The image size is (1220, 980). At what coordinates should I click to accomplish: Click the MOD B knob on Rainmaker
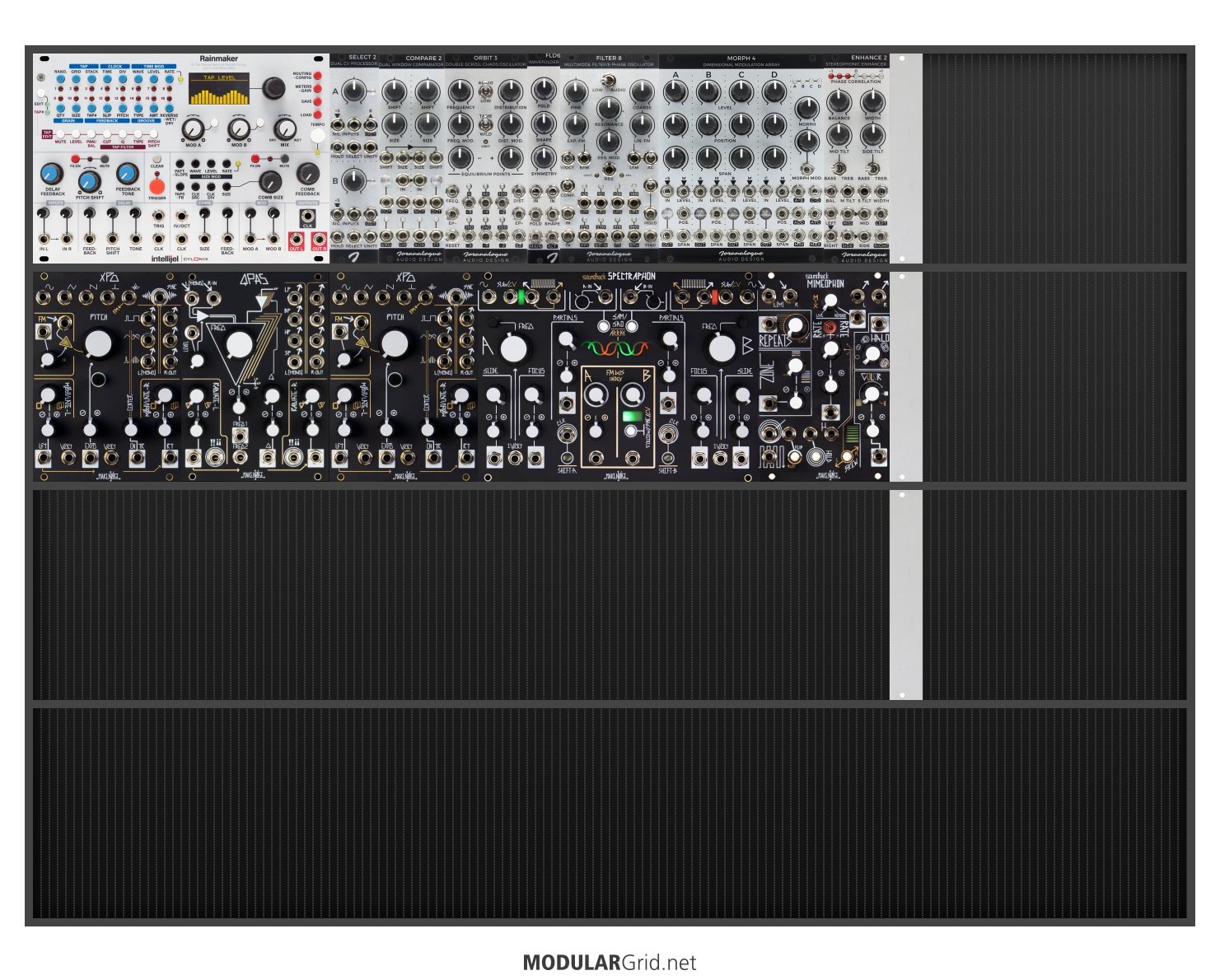239,129
